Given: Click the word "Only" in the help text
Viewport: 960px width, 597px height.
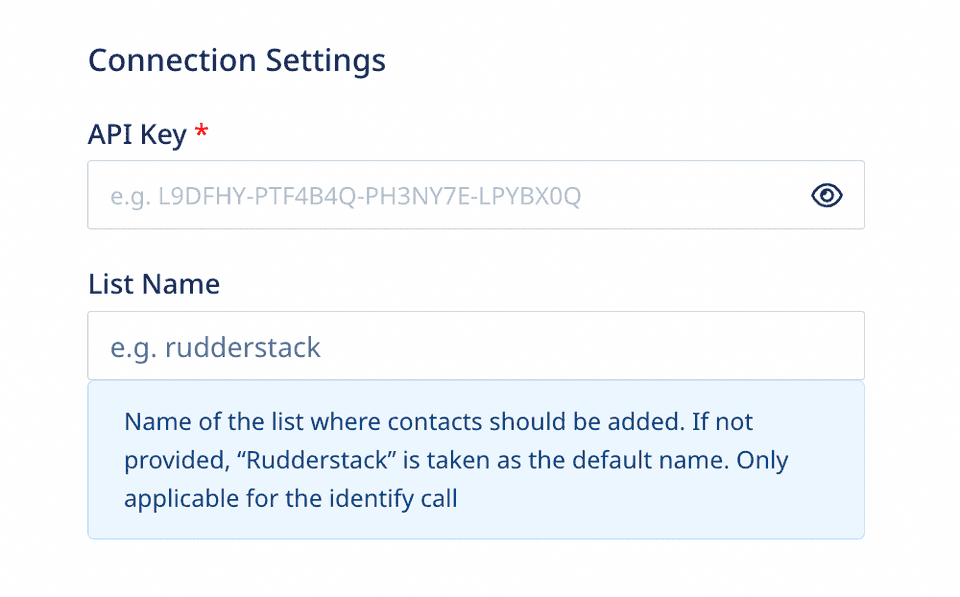Looking at the screenshot, I should click(762, 461).
